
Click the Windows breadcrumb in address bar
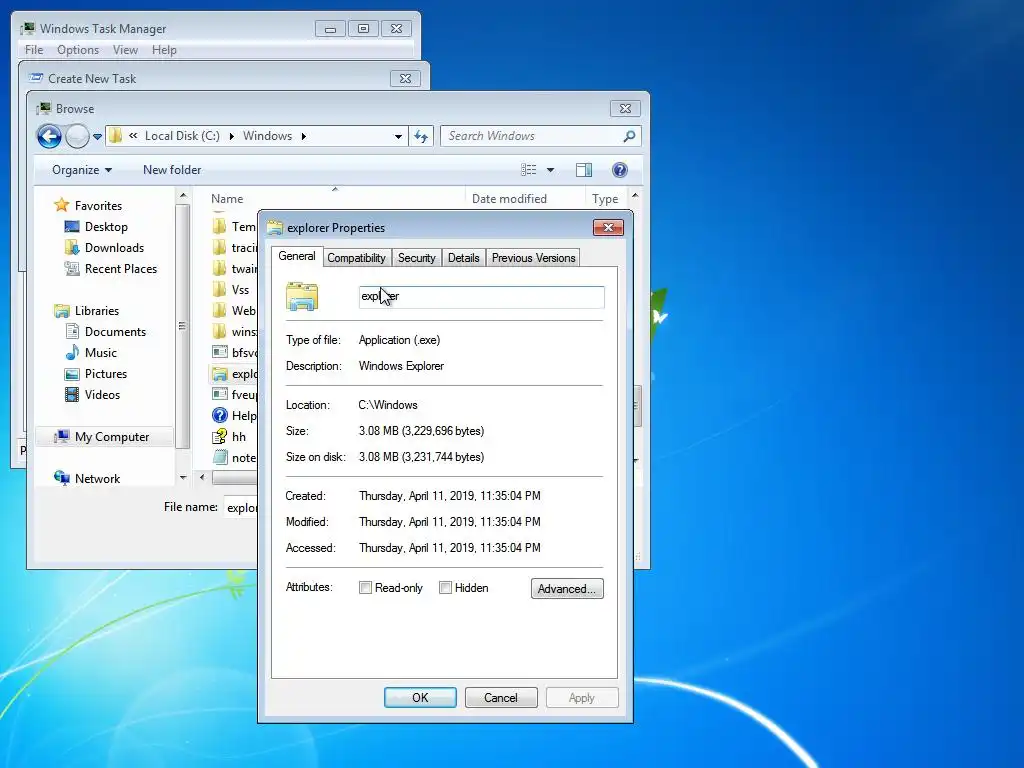(267, 136)
